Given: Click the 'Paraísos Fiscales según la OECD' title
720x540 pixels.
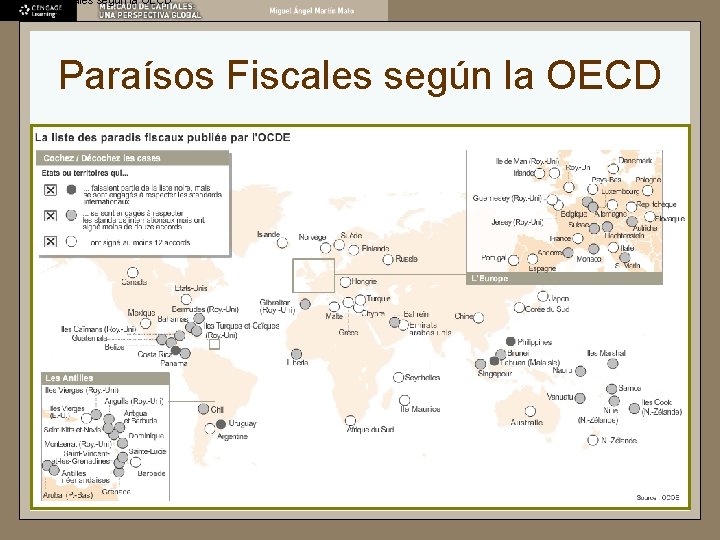Looking at the screenshot, I should (360, 75).
